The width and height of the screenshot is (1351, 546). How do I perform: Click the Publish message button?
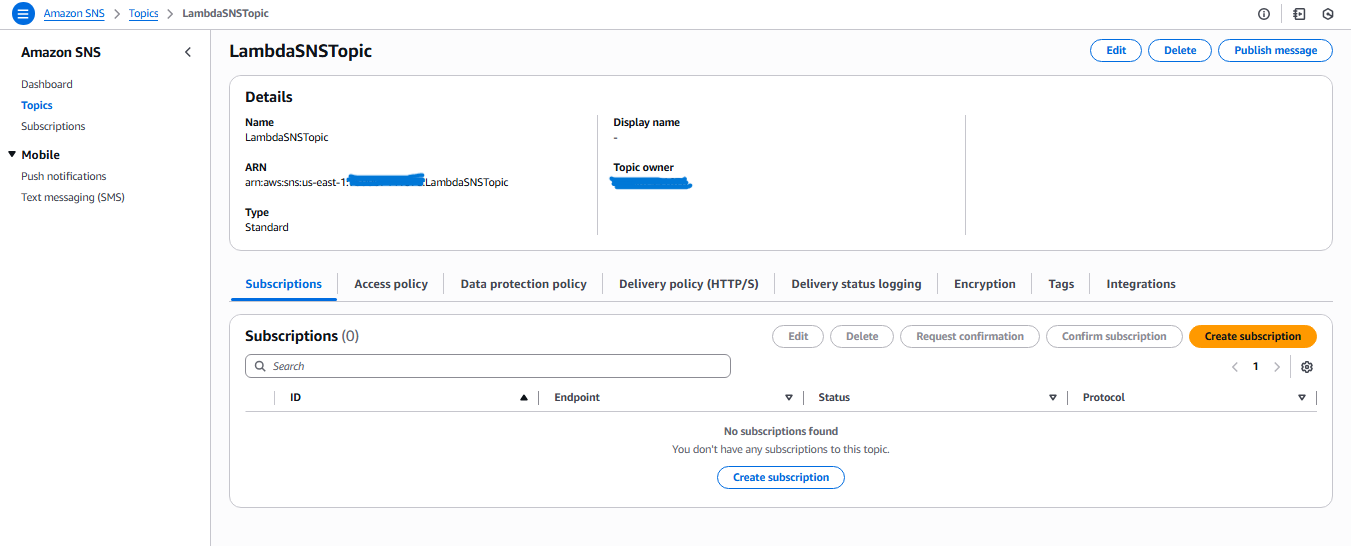tap(1275, 50)
